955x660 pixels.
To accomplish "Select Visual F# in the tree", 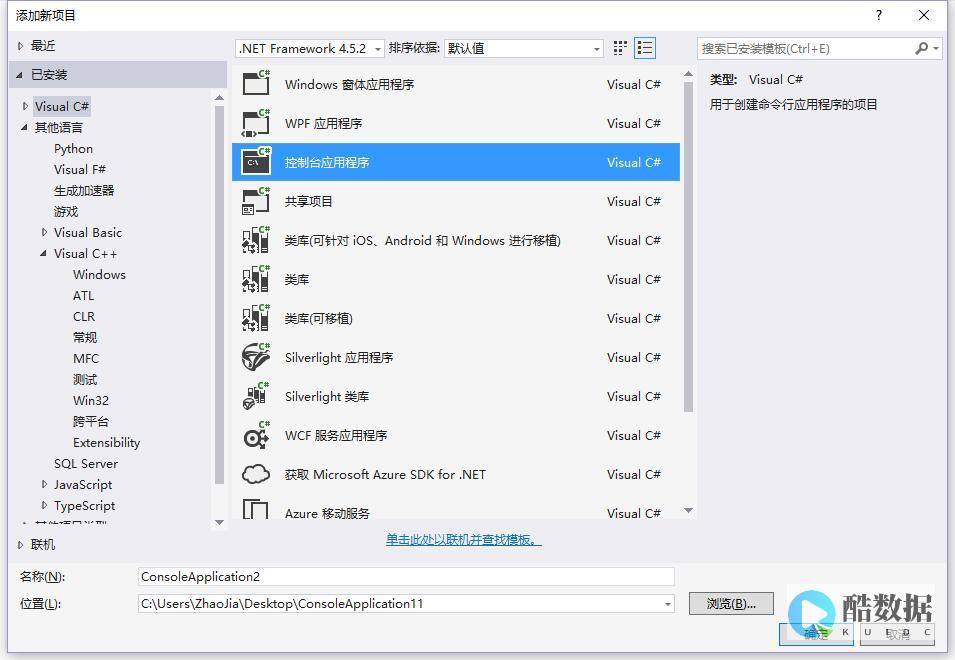I will point(80,169).
